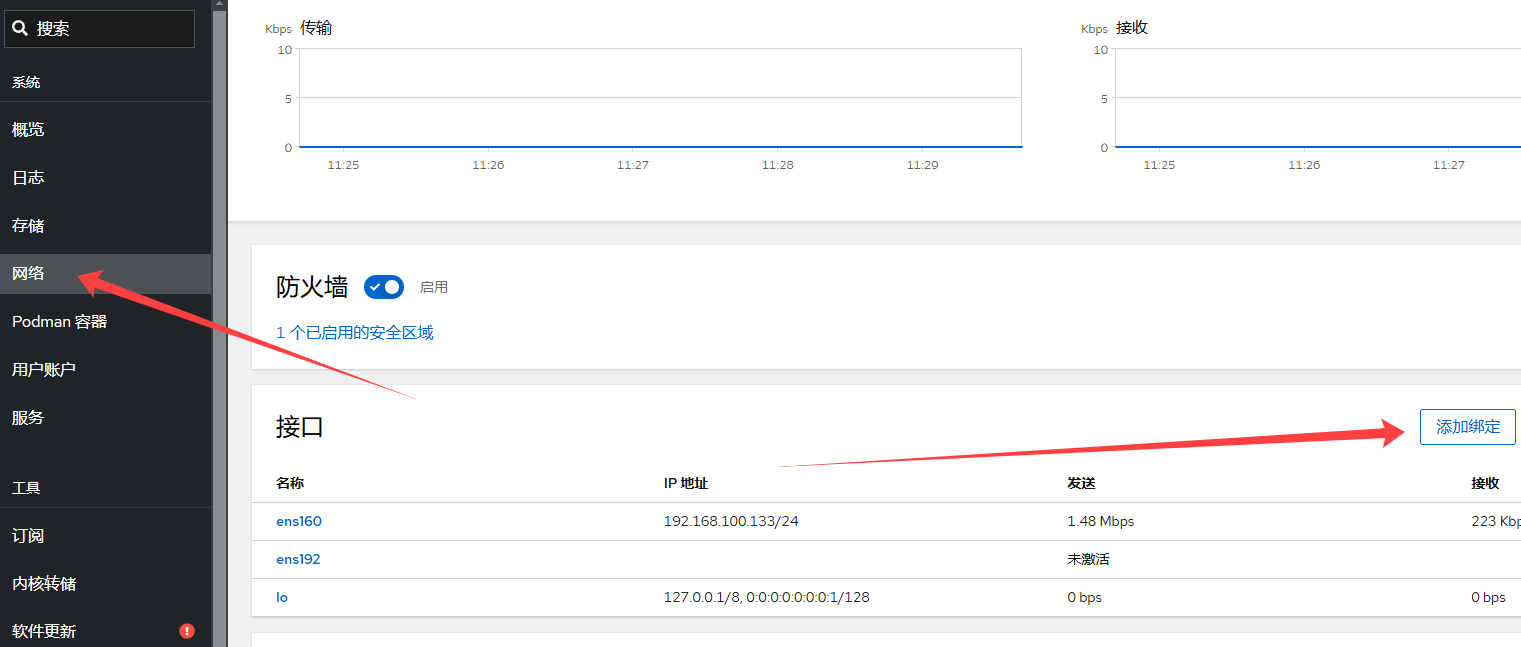Click the 添加绑定 add bond button
This screenshot has height=647, width=1521.
coord(1467,427)
